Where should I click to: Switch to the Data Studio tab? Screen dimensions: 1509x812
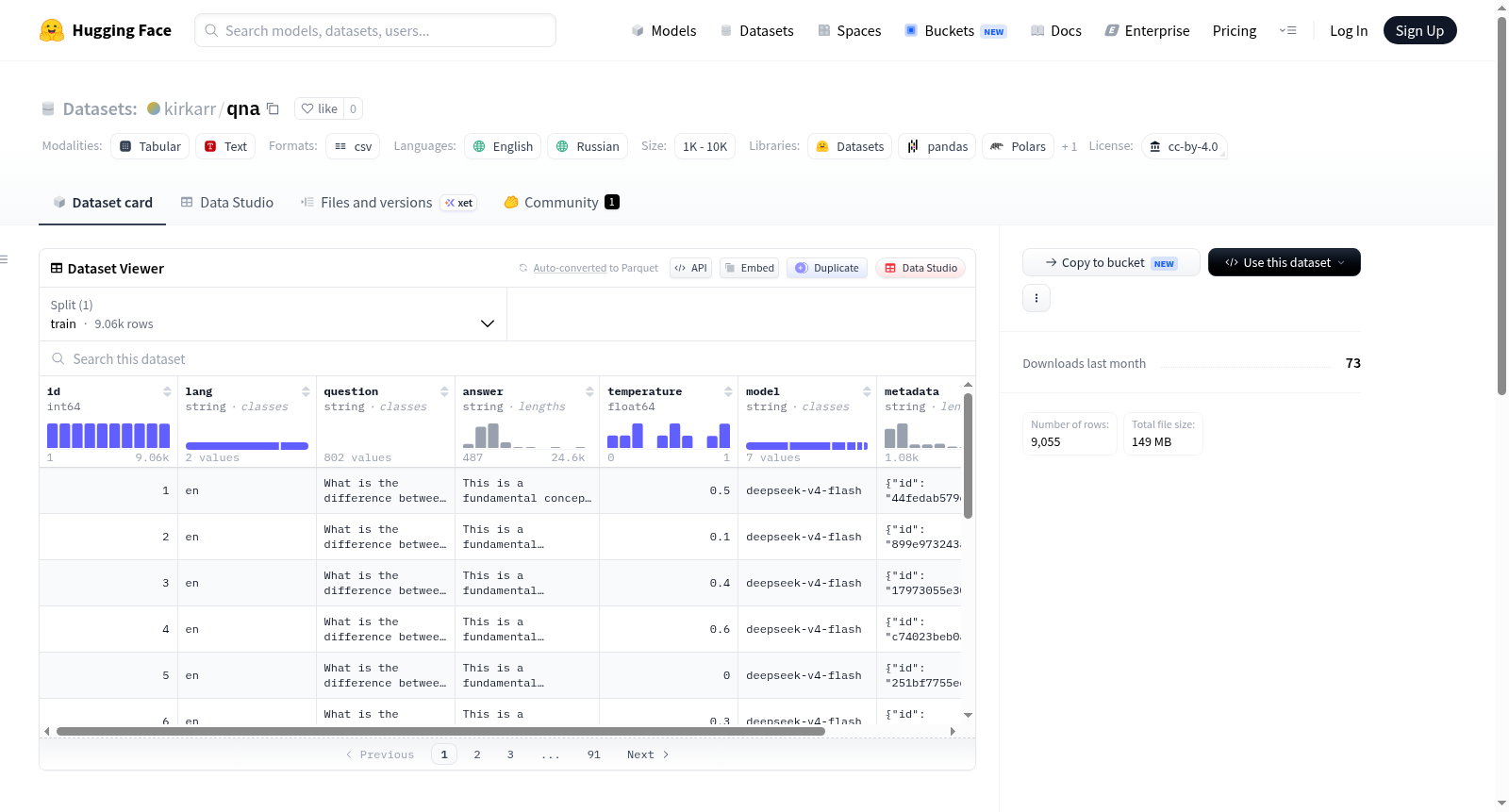[x=227, y=202]
